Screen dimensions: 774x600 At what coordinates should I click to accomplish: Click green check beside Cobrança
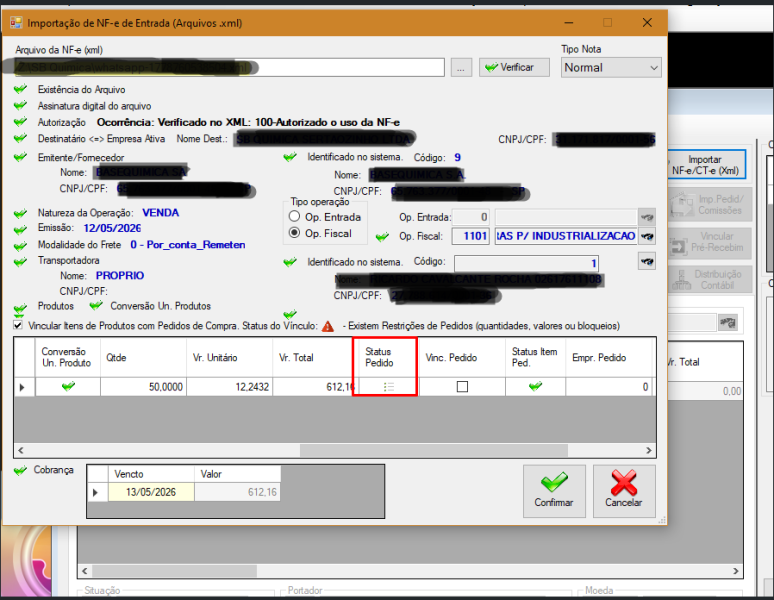[20, 470]
